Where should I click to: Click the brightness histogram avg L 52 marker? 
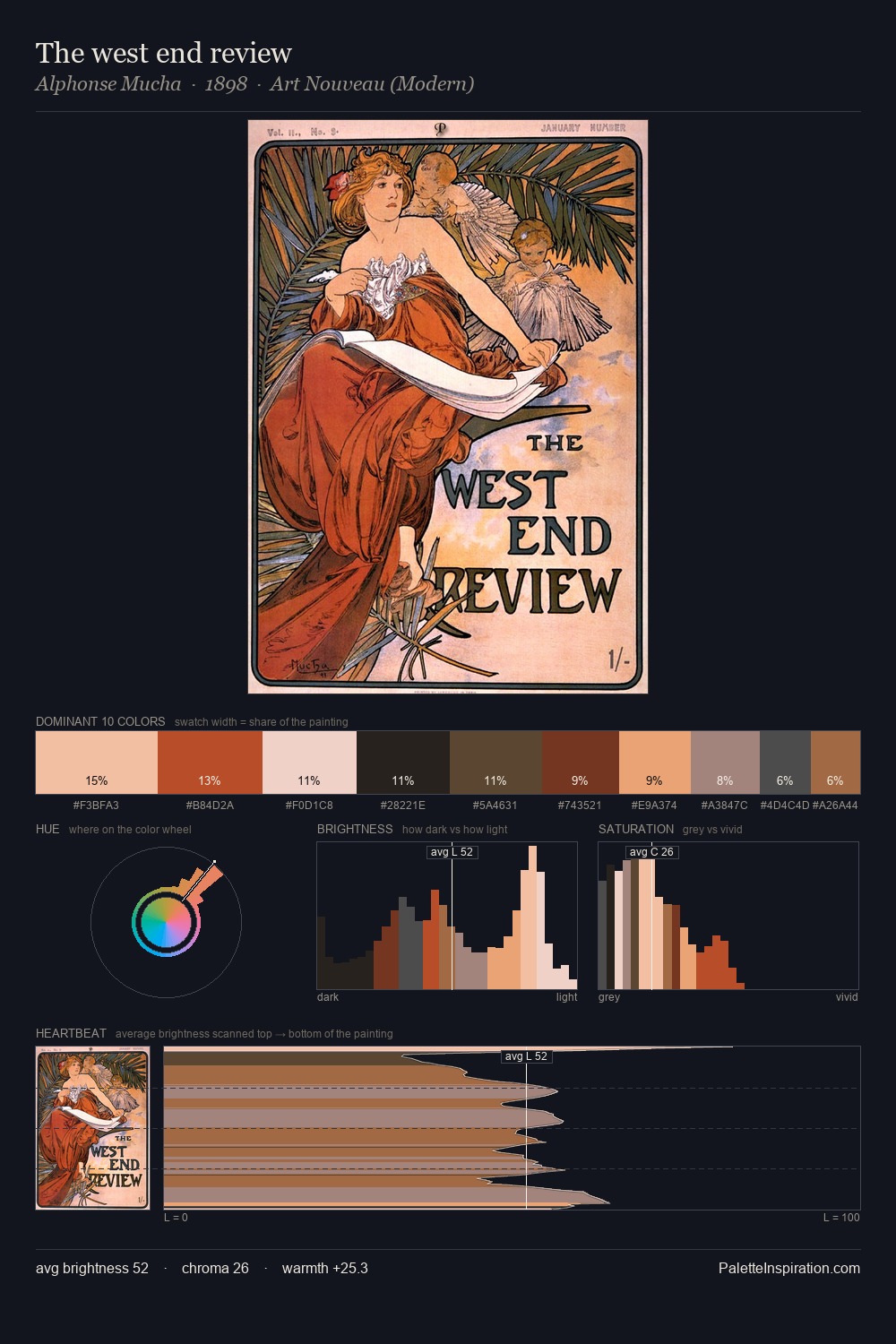click(452, 852)
